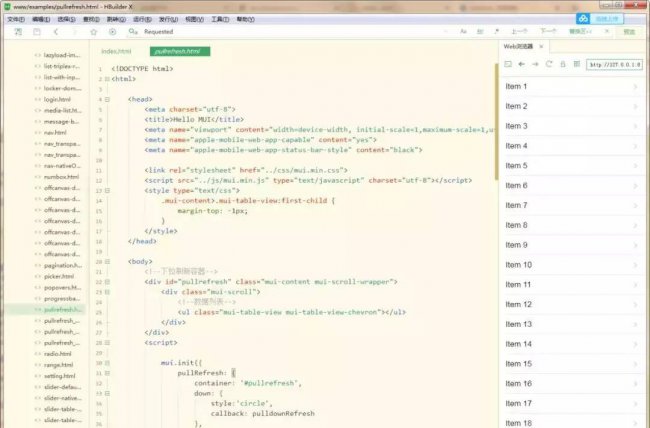Click the lock icon in browser panel toolbar

[x=563, y=64]
